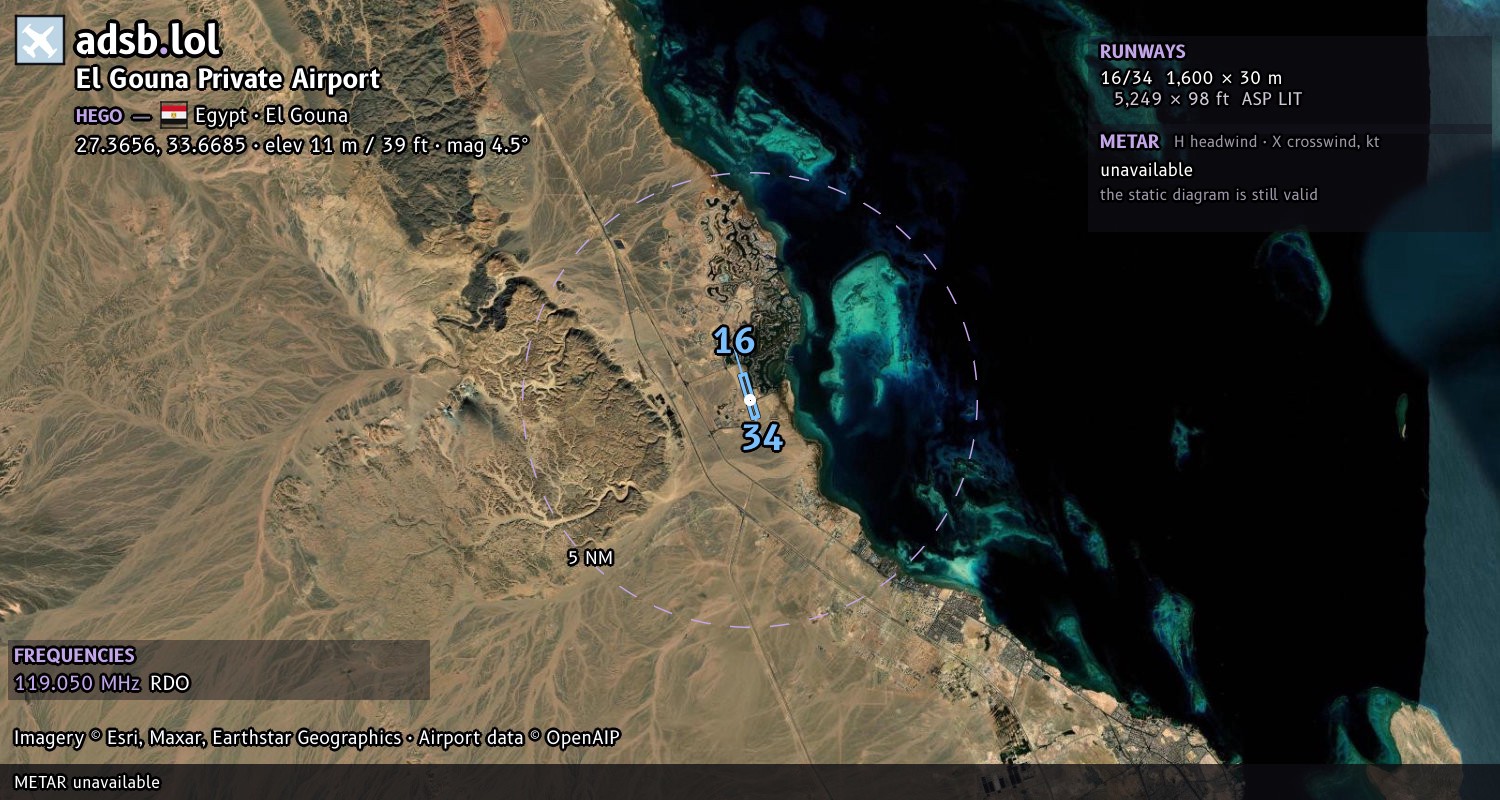
Task: Select El Gouna Private Airport heading
Action: [x=228, y=79]
